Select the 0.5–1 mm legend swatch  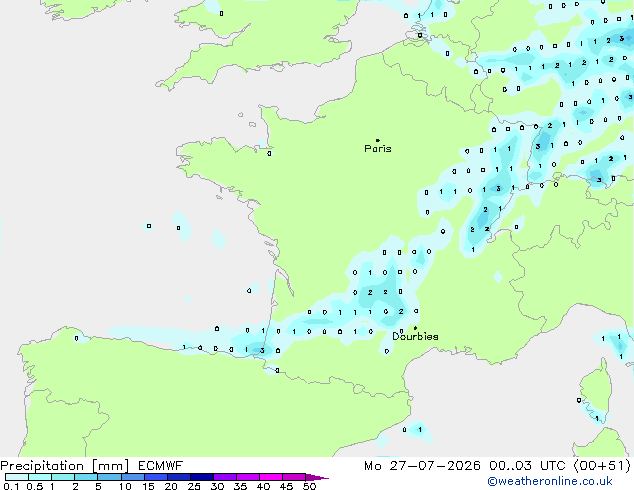pos(40,477)
